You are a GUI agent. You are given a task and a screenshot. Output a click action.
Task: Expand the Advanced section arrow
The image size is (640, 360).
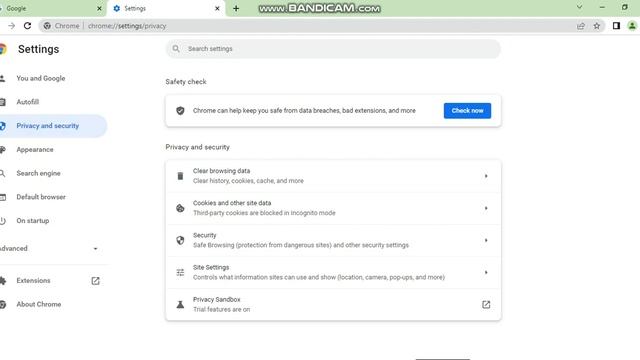(95, 249)
